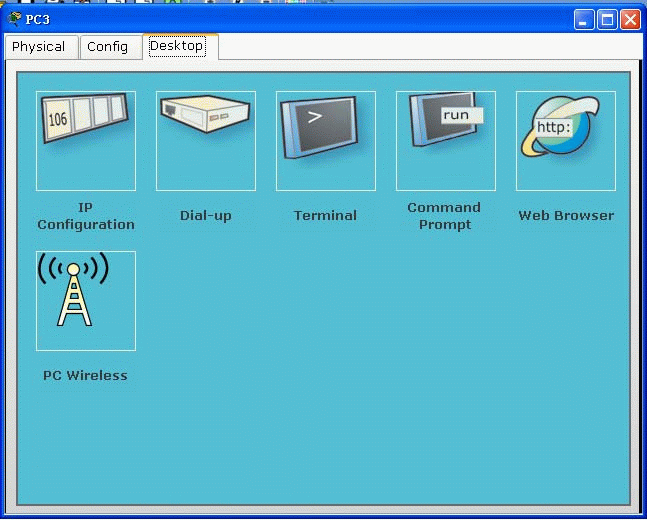The image size is (647, 520).
Task: Minimize the PC3 window
Action: click(x=584, y=20)
